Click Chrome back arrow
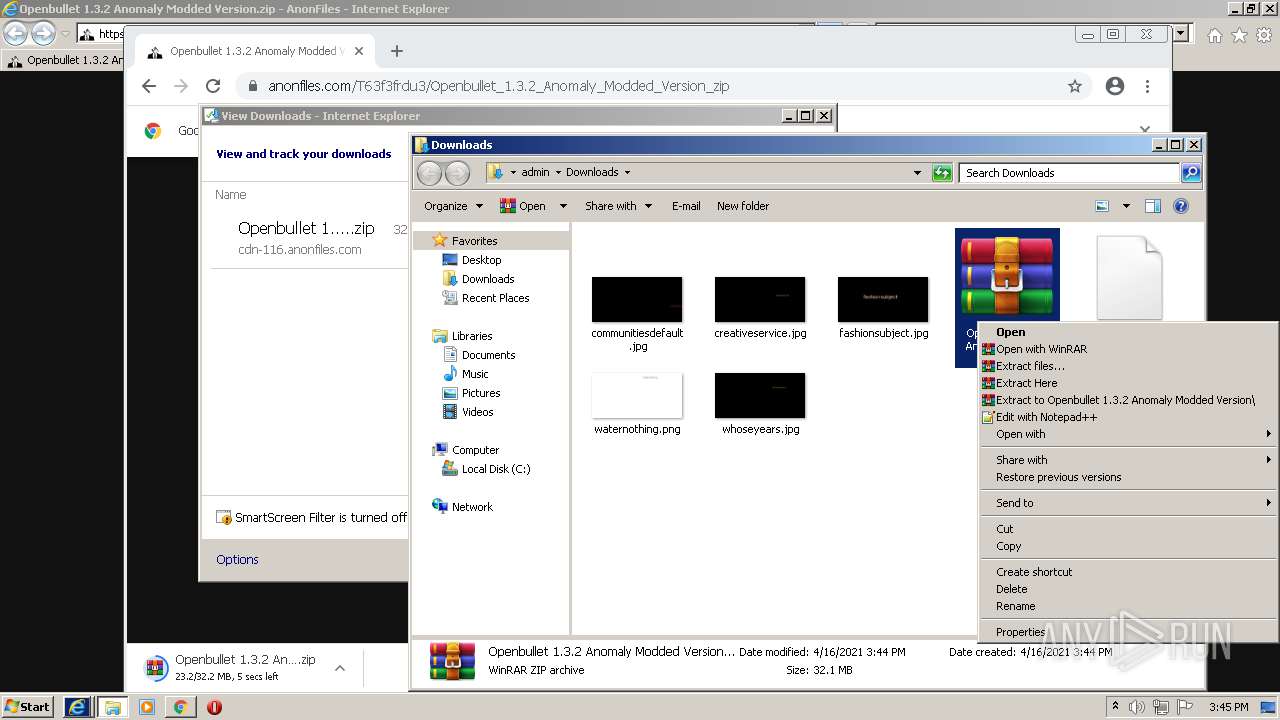The height and width of the screenshot is (720, 1280). pos(149,86)
